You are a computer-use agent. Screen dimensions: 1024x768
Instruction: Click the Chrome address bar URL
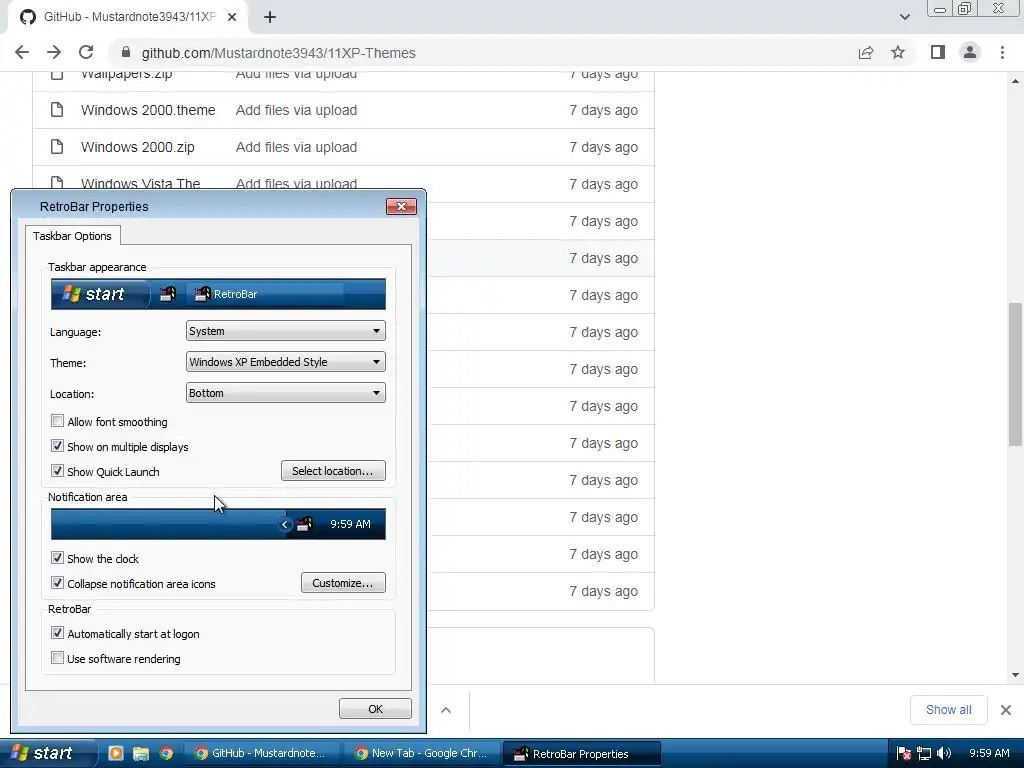279,53
